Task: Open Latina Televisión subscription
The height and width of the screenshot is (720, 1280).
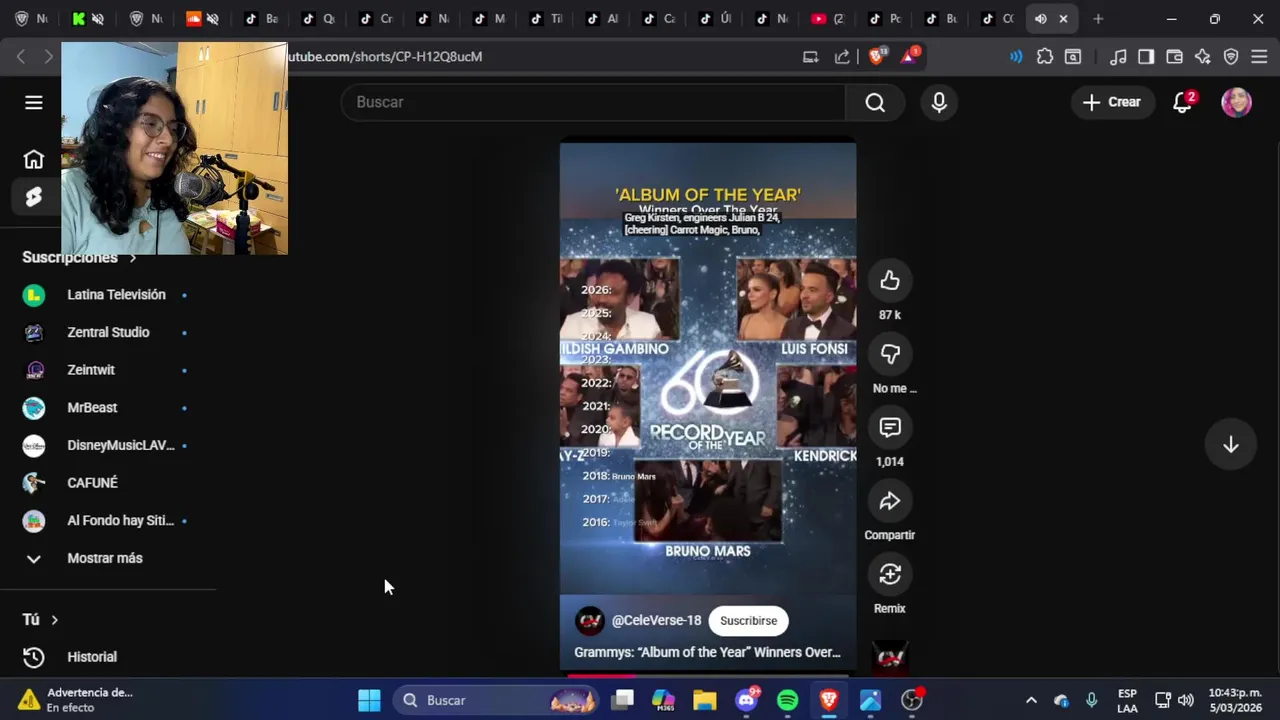Action: coord(108,295)
